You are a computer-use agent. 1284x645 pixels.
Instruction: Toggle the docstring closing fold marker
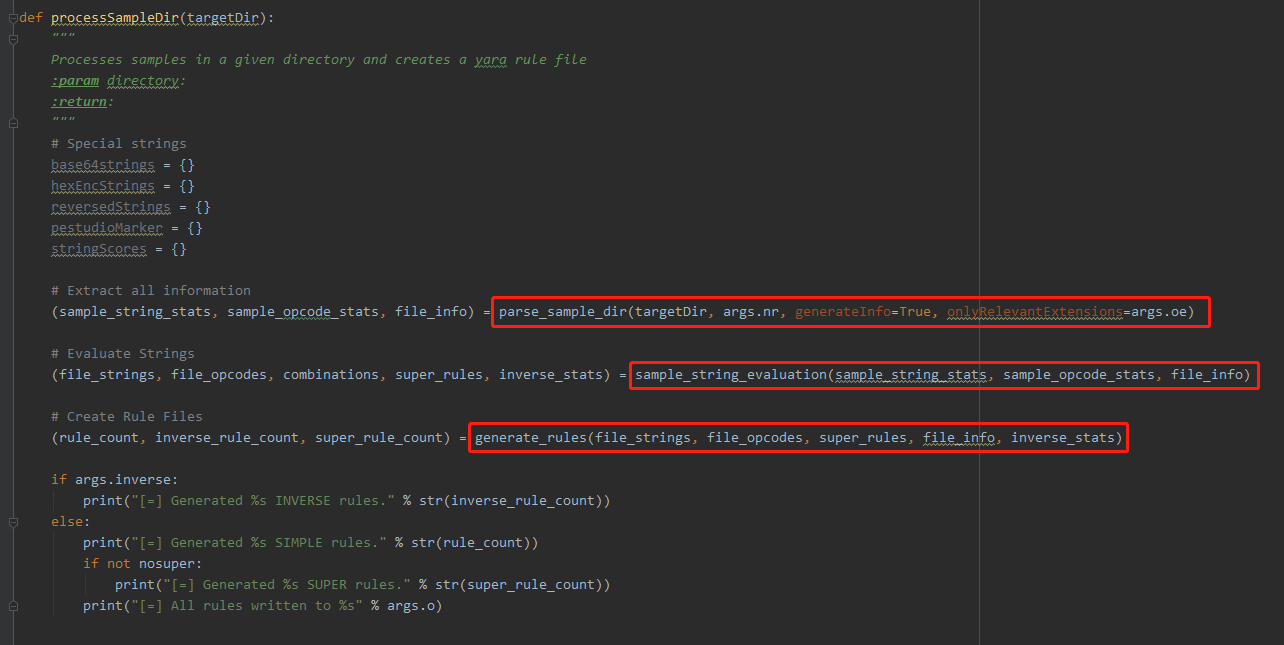tap(13, 123)
